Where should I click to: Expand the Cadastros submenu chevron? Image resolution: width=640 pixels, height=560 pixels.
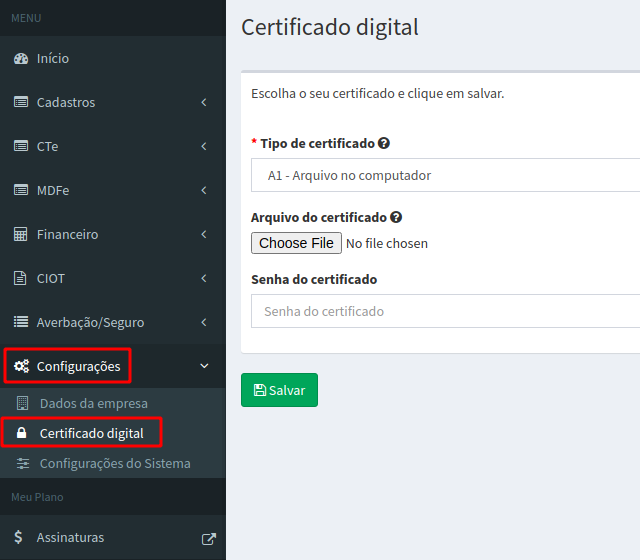203,102
